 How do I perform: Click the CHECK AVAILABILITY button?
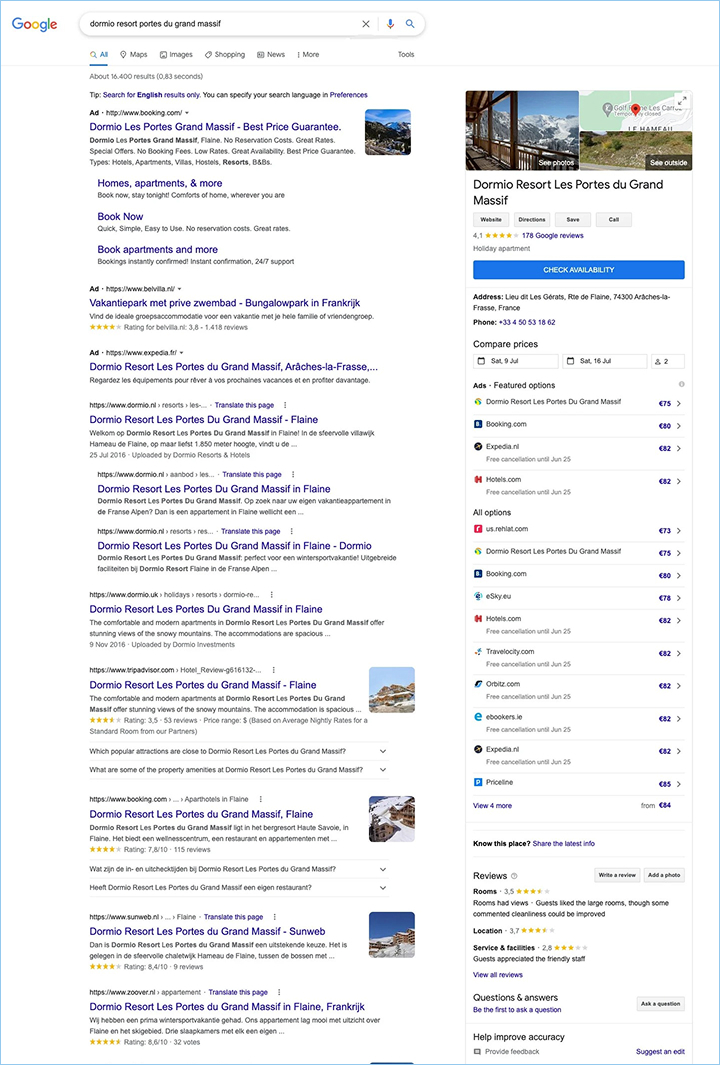(x=579, y=270)
